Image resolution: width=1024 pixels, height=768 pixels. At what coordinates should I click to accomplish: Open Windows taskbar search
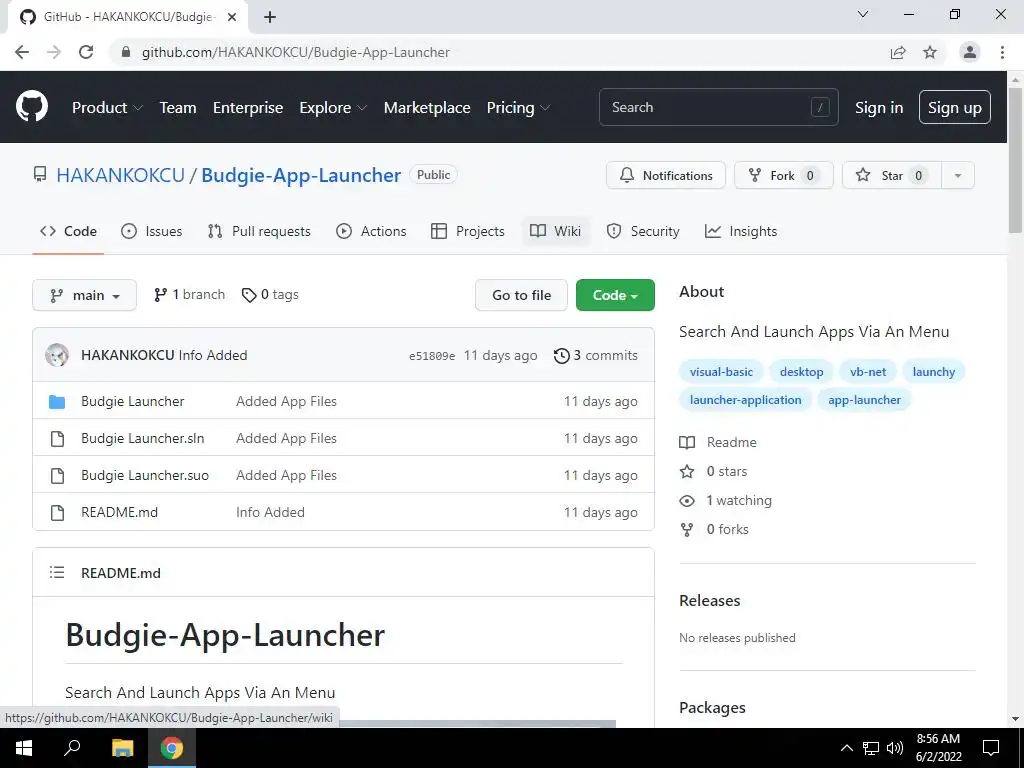pos(72,747)
